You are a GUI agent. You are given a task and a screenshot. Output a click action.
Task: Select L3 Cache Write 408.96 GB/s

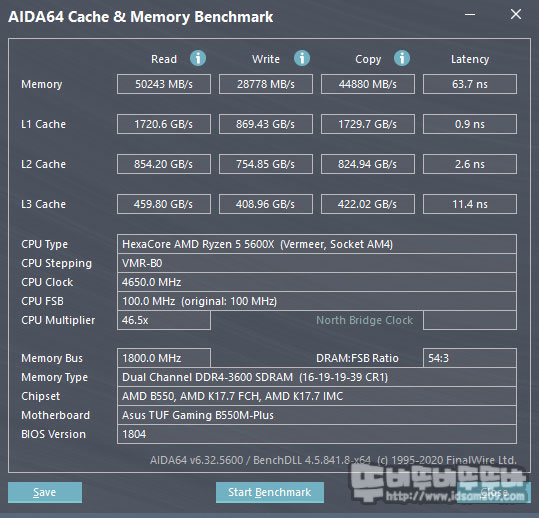pyautogui.click(x=266, y=204)
